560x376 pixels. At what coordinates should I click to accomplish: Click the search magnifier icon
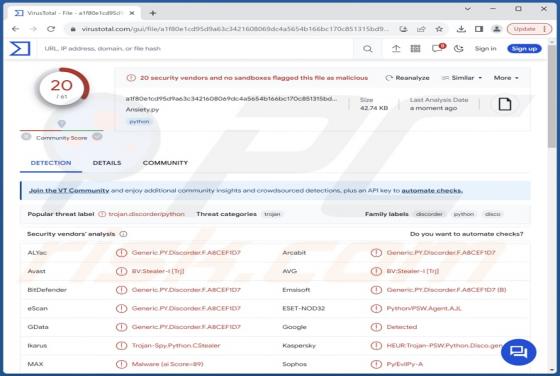click(368, 49)
